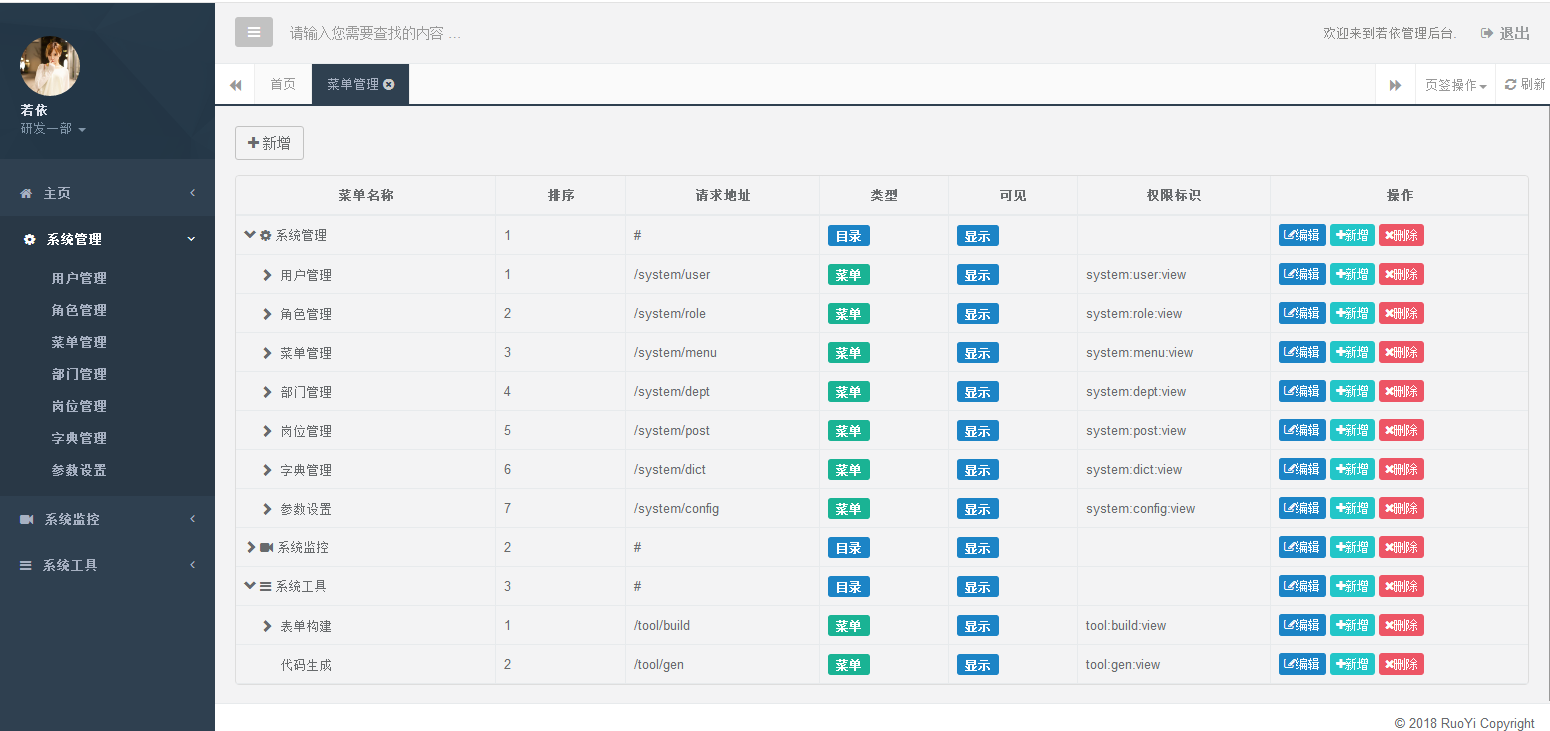Expand the 部门管理 table row
Image resolution: width=1550 pixels, height=731 pixels.
[267, 392]
